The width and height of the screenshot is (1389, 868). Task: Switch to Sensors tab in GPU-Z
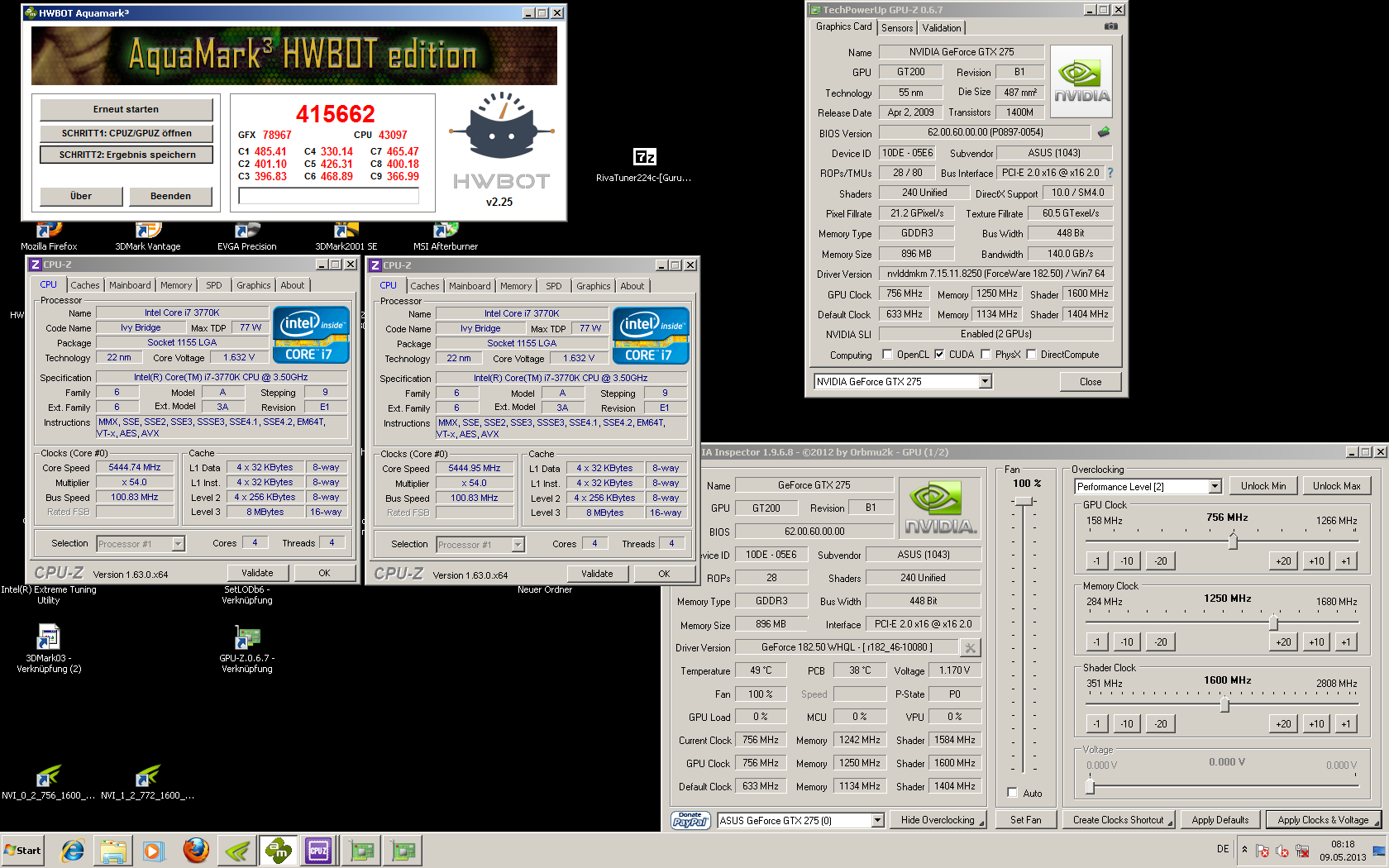[x=897, y=27]
